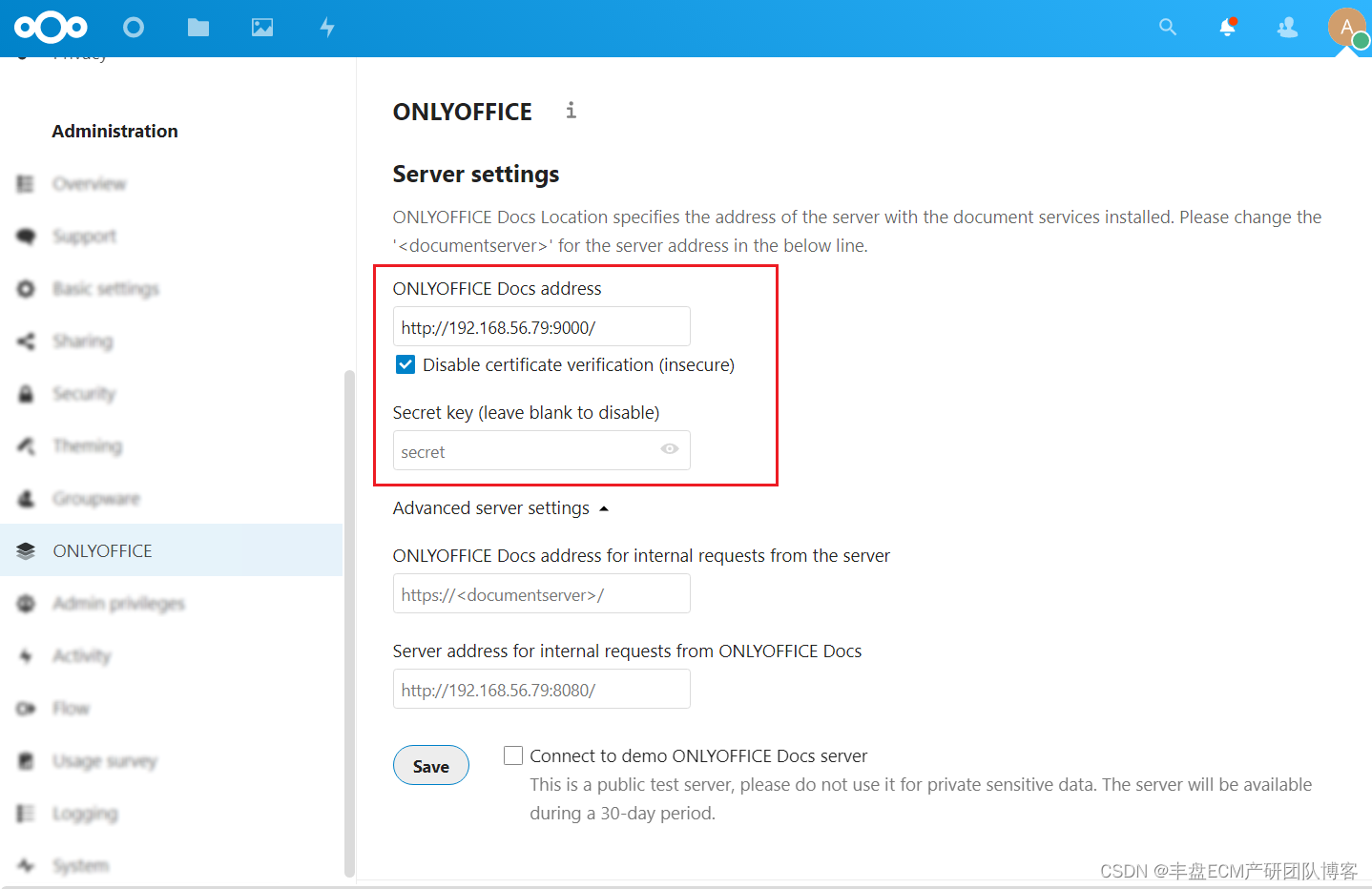Open Admin privileges link
This screenshot has width=1372, height=889.
pyautogui.click(x=119, y=603)
